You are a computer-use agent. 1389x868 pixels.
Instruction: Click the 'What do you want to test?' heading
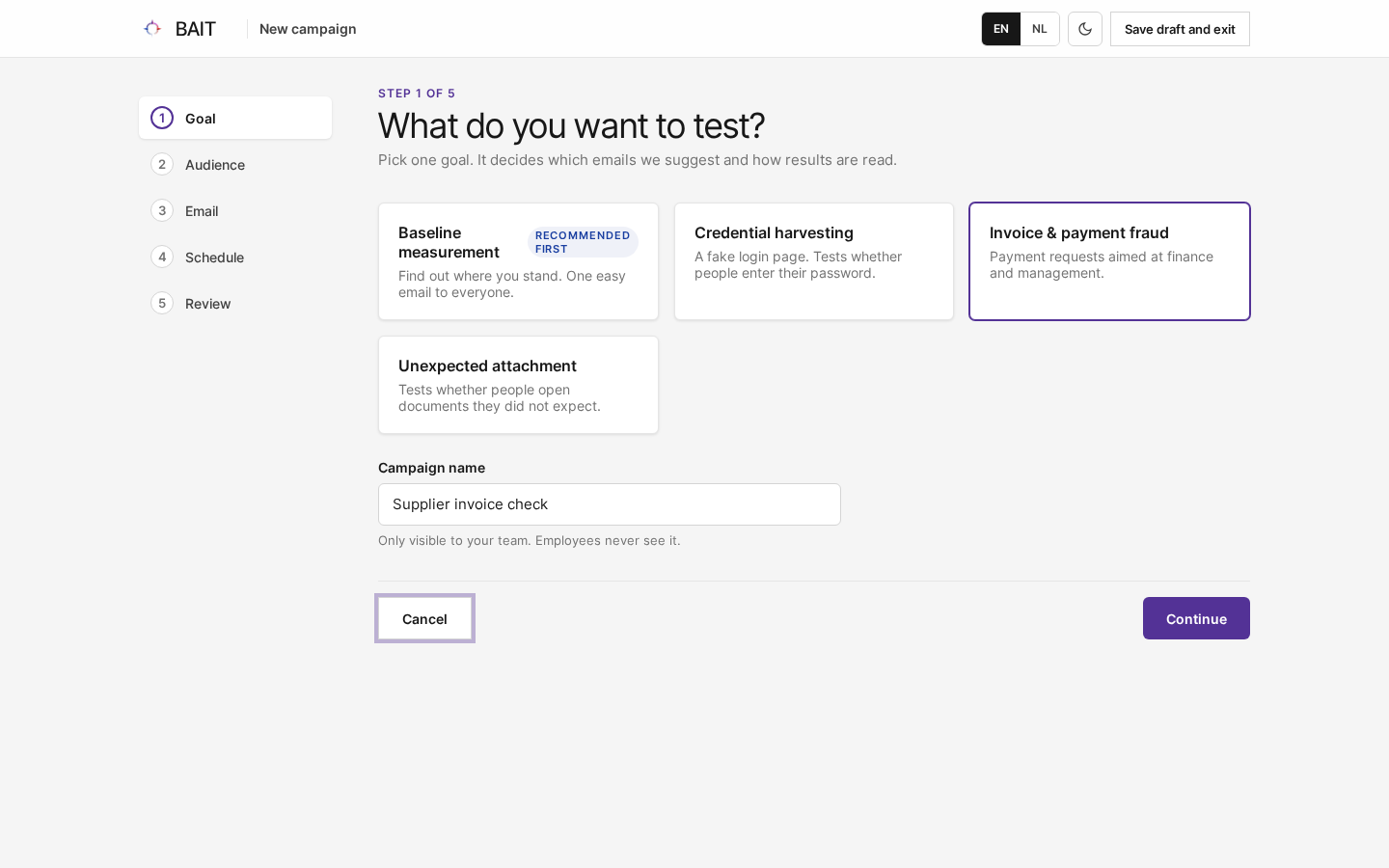click(571, 125)
